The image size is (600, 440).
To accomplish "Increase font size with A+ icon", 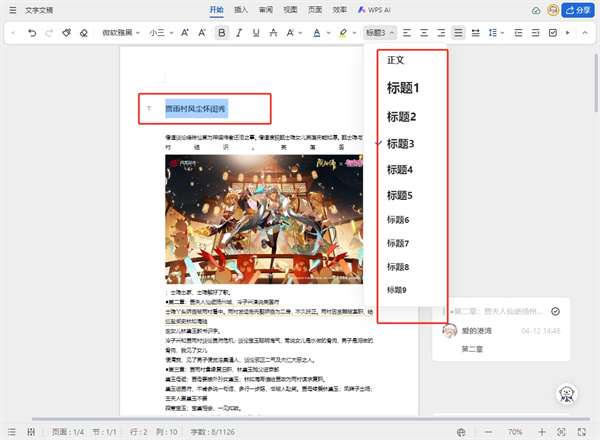I will [185, 33].
